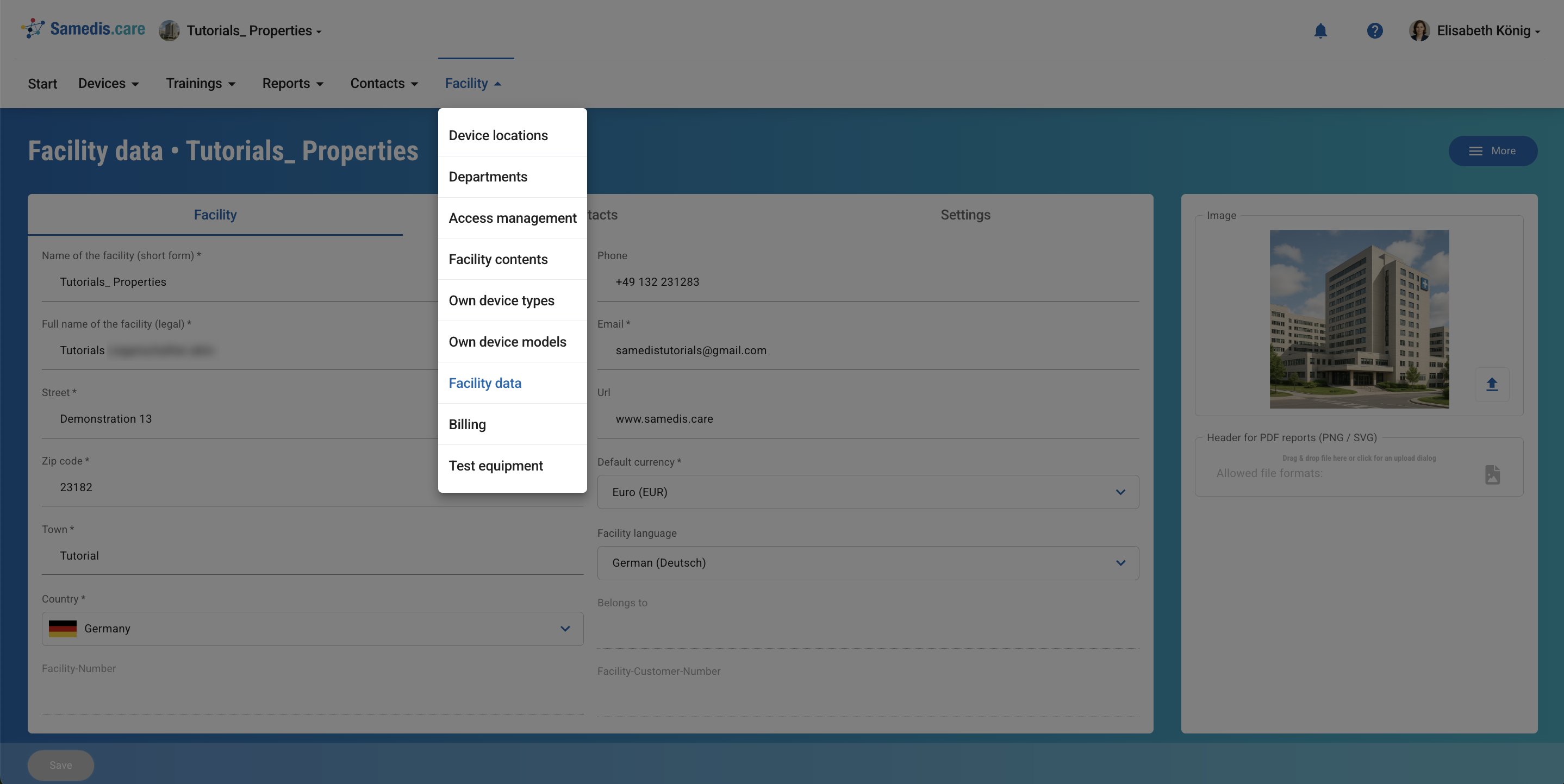Select Own device models from the Facility menu

coord(508,342)
